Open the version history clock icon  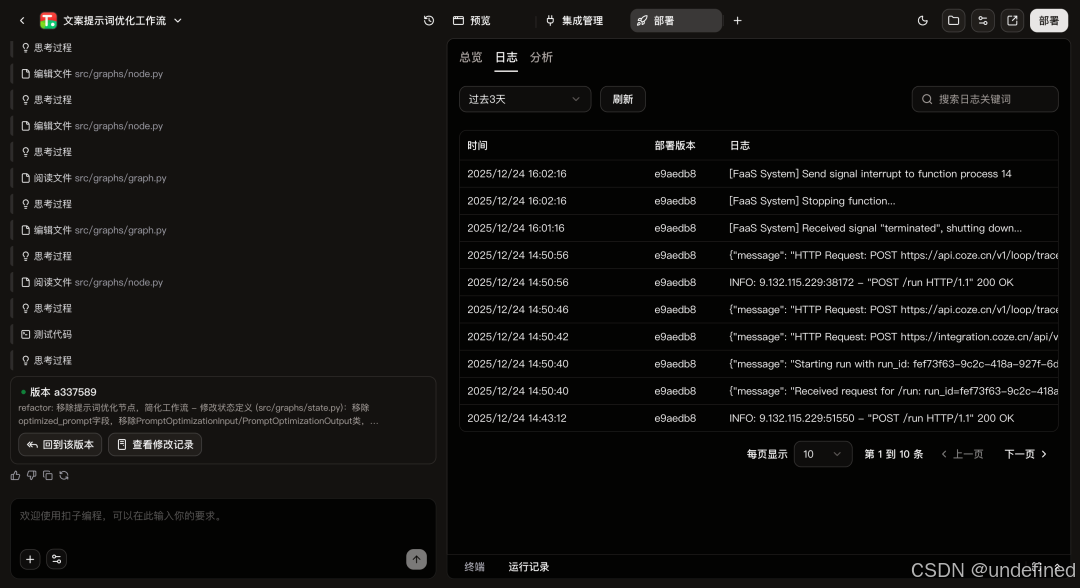click(428, 21)
